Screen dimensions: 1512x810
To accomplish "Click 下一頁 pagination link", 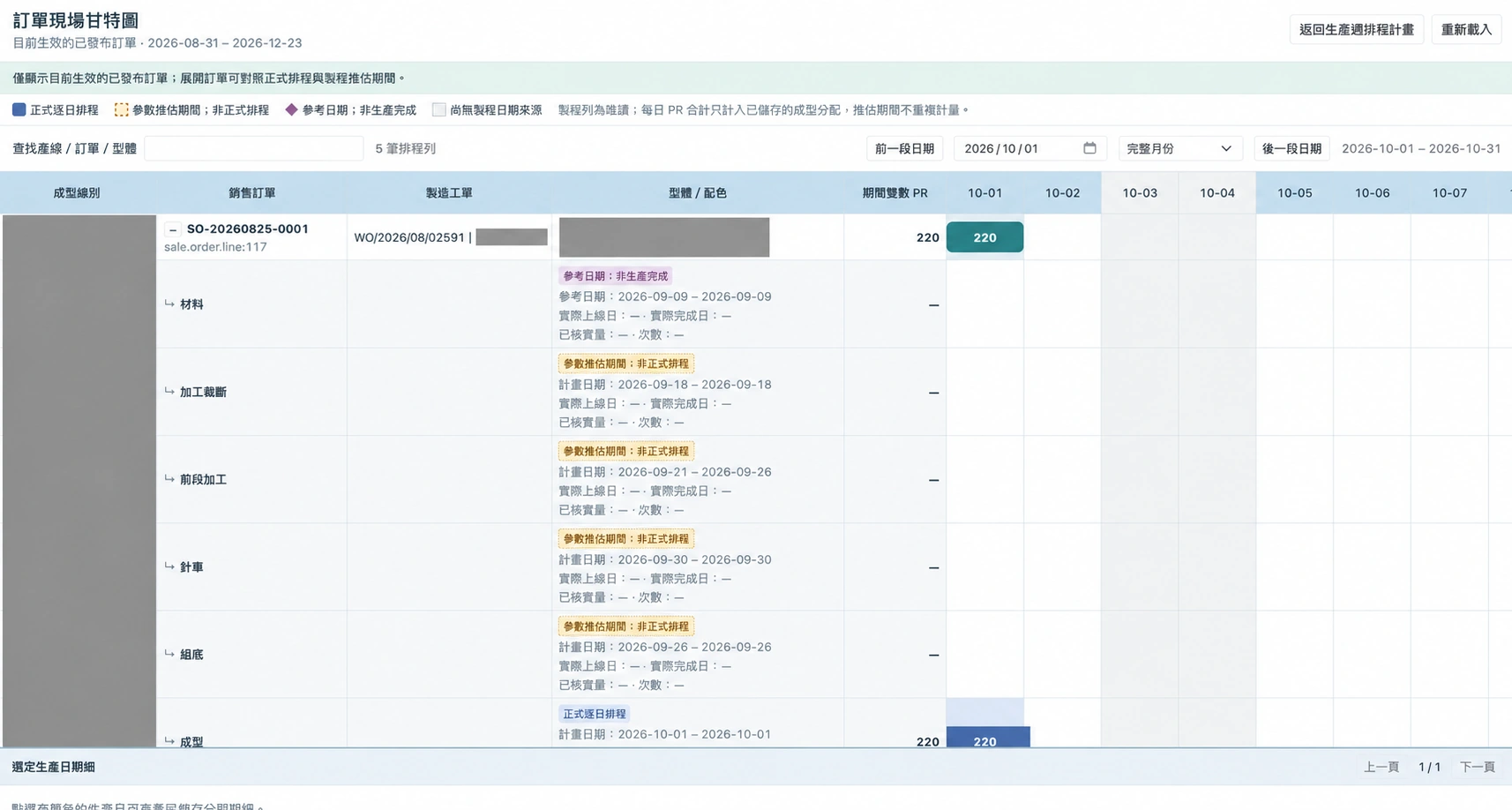I will (1478, 767).
